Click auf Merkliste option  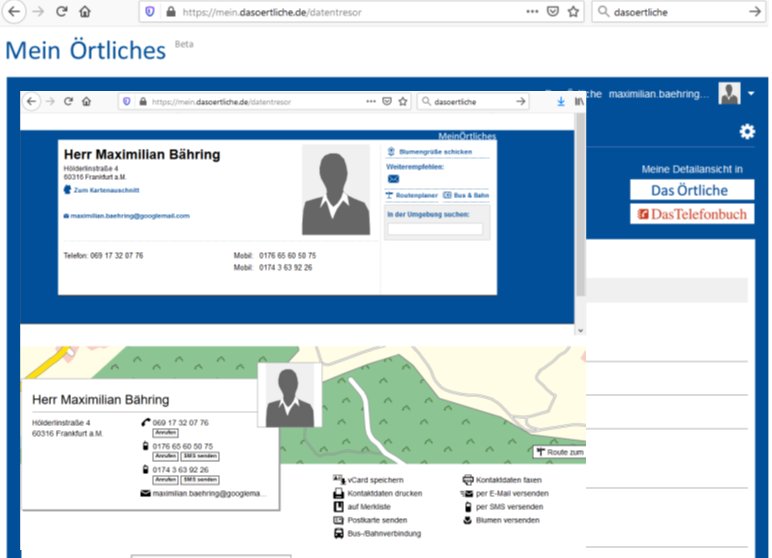click(362, 506)
